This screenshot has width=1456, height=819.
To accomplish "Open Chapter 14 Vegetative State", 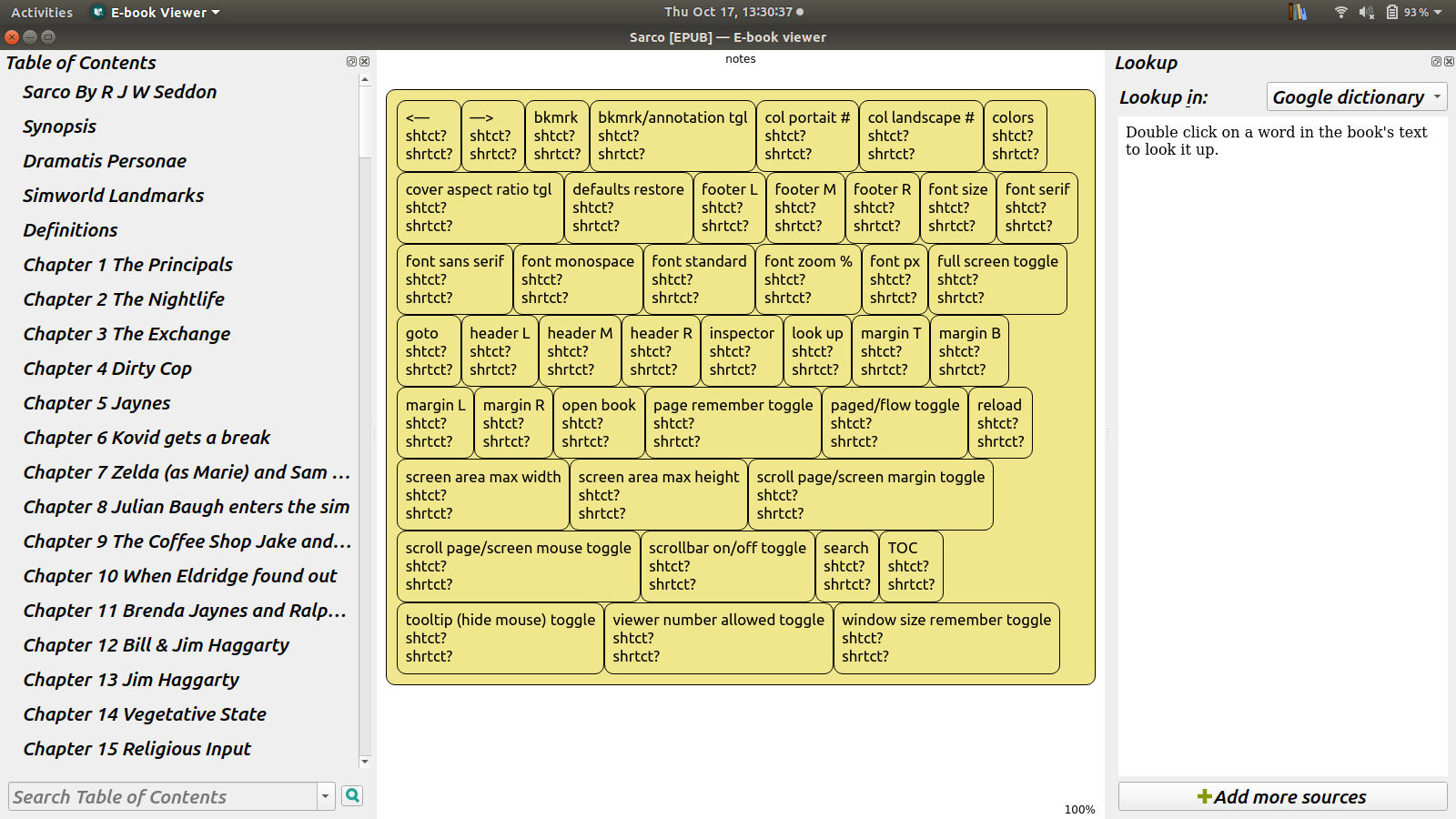I will pos(146,714).
